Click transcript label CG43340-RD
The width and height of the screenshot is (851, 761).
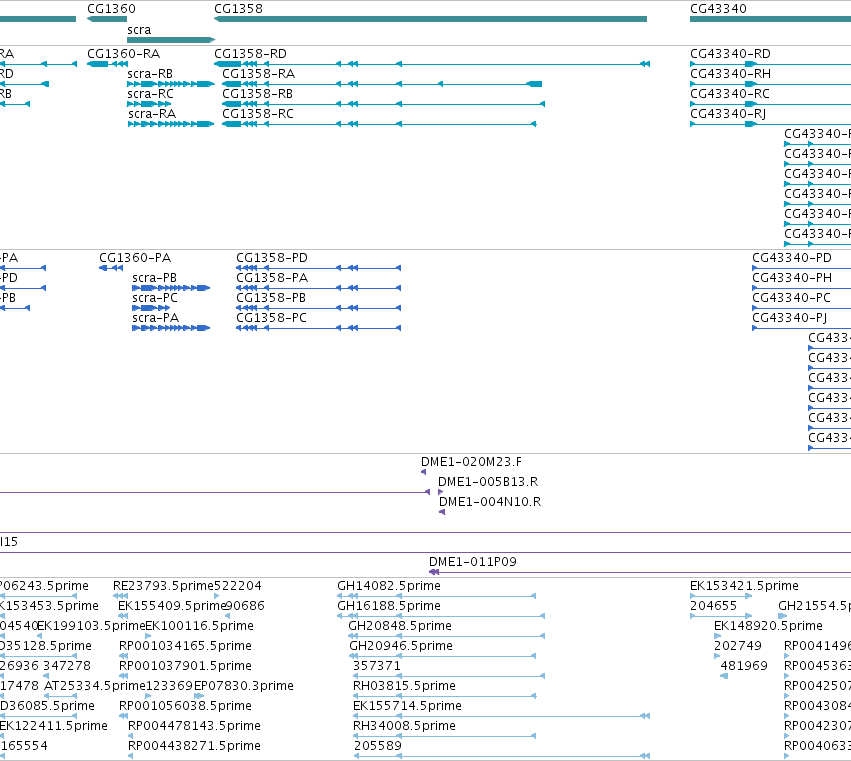[730, 54]
